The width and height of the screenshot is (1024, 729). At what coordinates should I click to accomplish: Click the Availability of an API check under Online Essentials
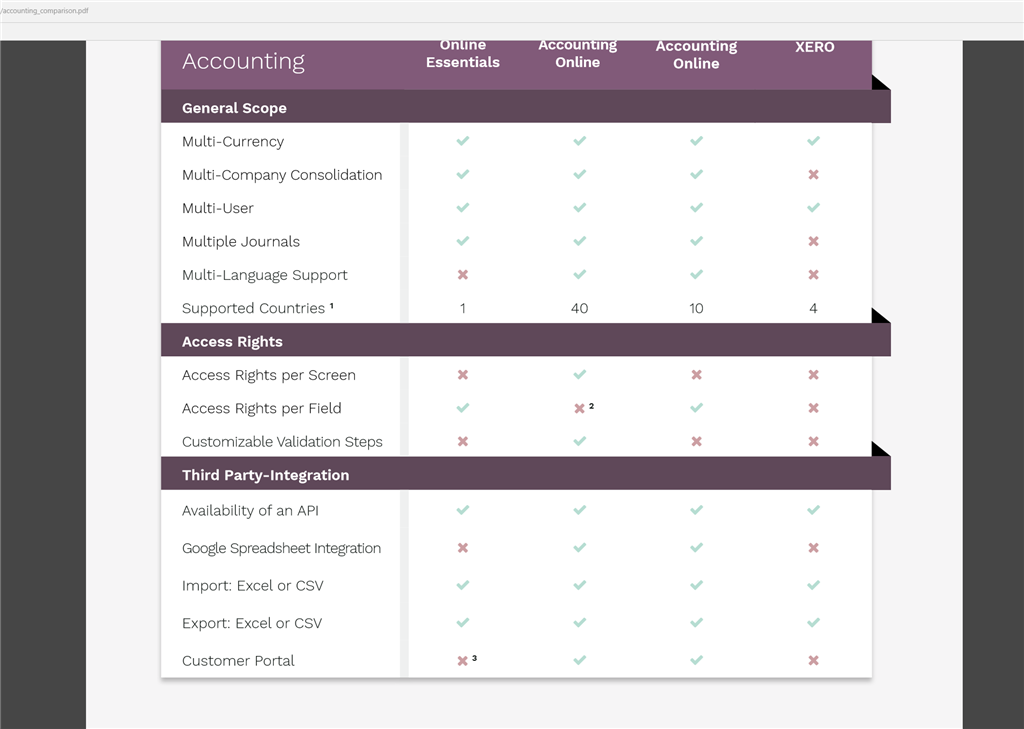click(x=462, y=510)
